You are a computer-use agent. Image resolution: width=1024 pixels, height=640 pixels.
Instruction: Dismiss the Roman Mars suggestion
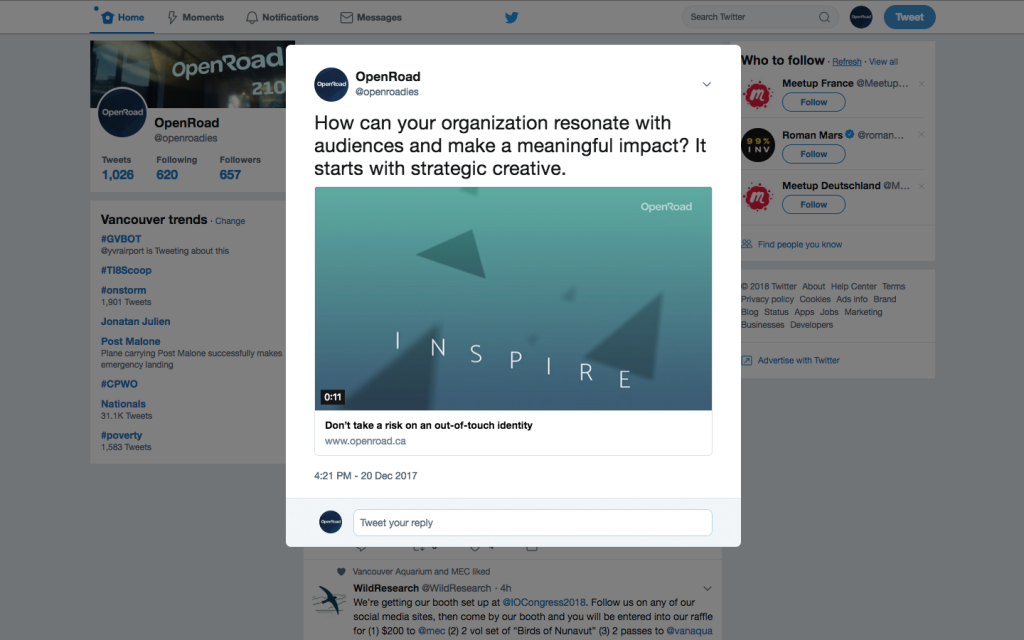pyautogui.click(x=921, y=135)
